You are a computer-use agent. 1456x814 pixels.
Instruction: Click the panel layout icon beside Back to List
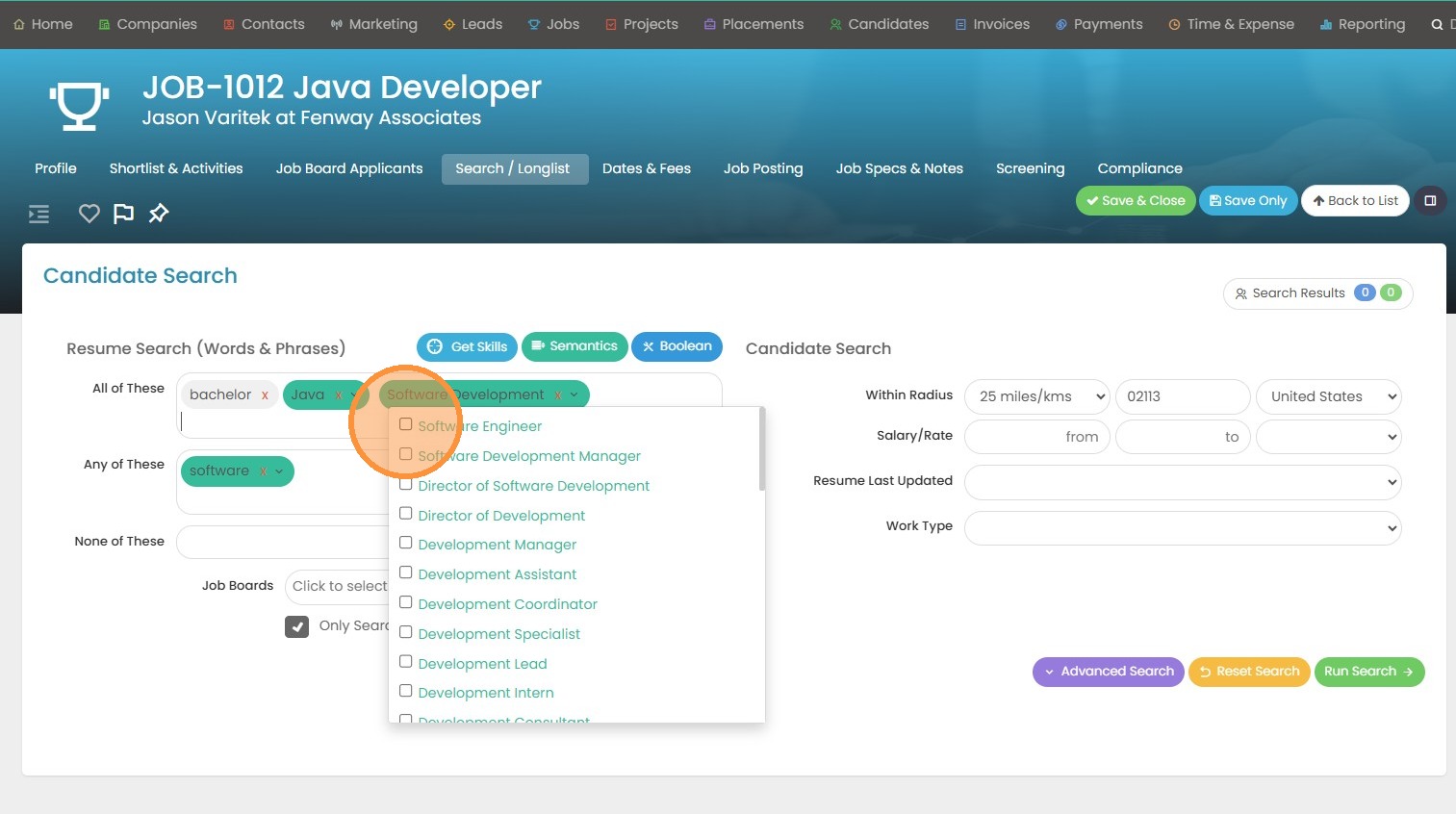1430,201
